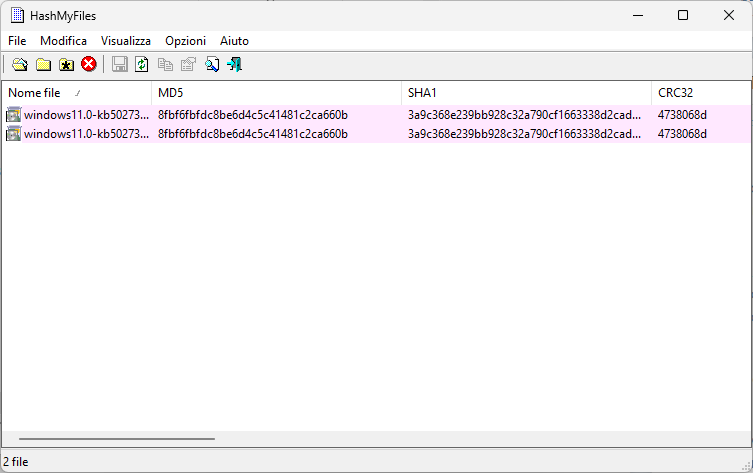Click the Save floppy disk icon
753x473 pixels.
click(x=120, y=64)
